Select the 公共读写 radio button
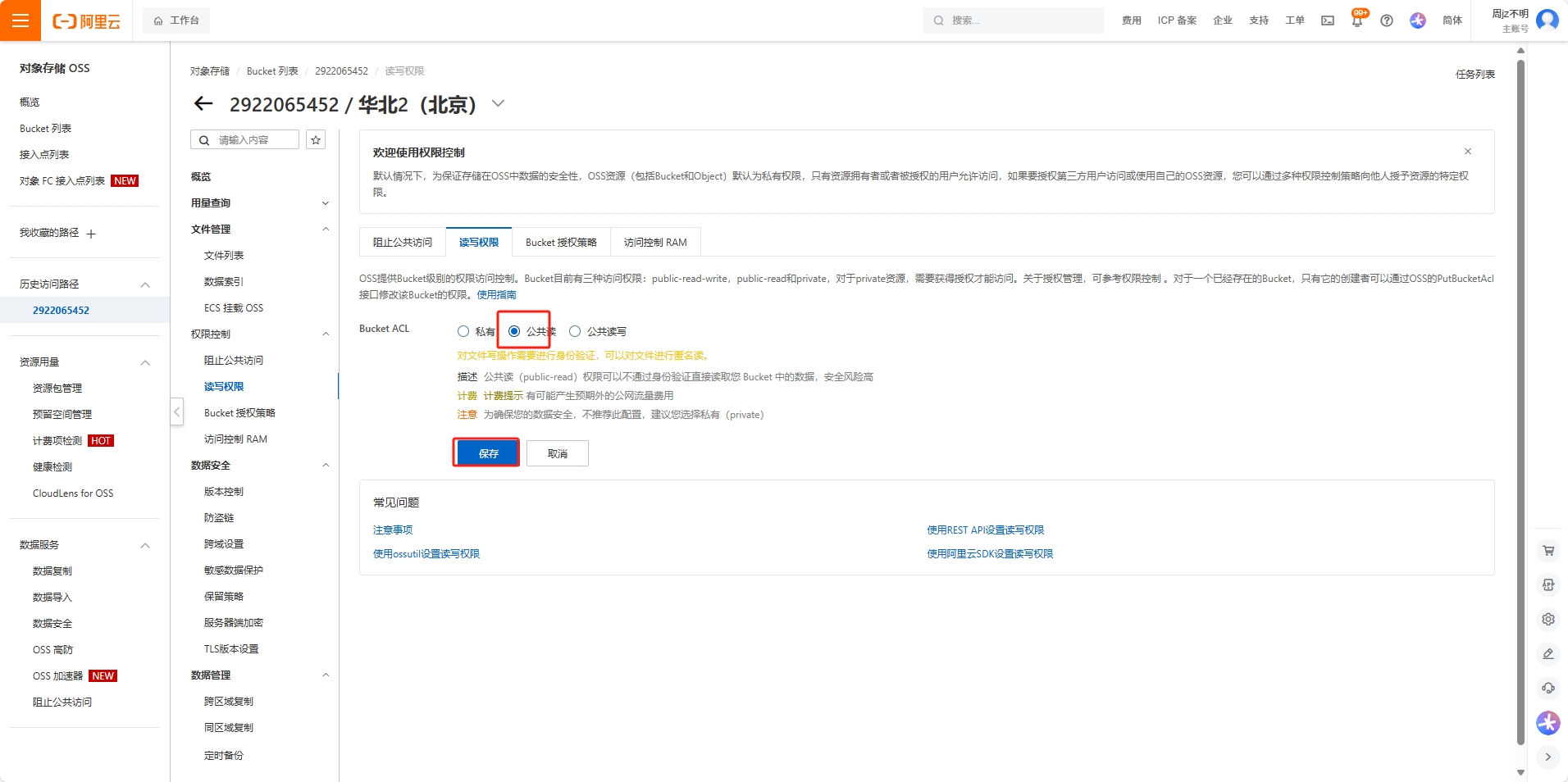Viewport: 1568px width, 782px height. click(x=575, y=331)
